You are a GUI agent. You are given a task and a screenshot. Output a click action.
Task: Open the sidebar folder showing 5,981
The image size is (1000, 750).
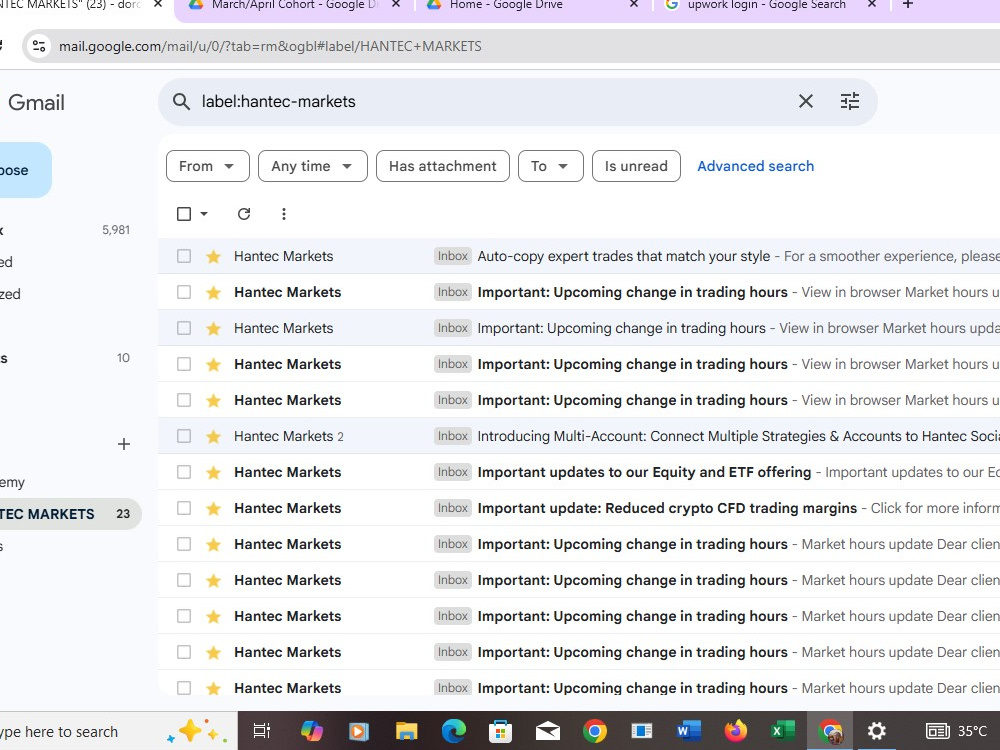[x=67, y=230]
